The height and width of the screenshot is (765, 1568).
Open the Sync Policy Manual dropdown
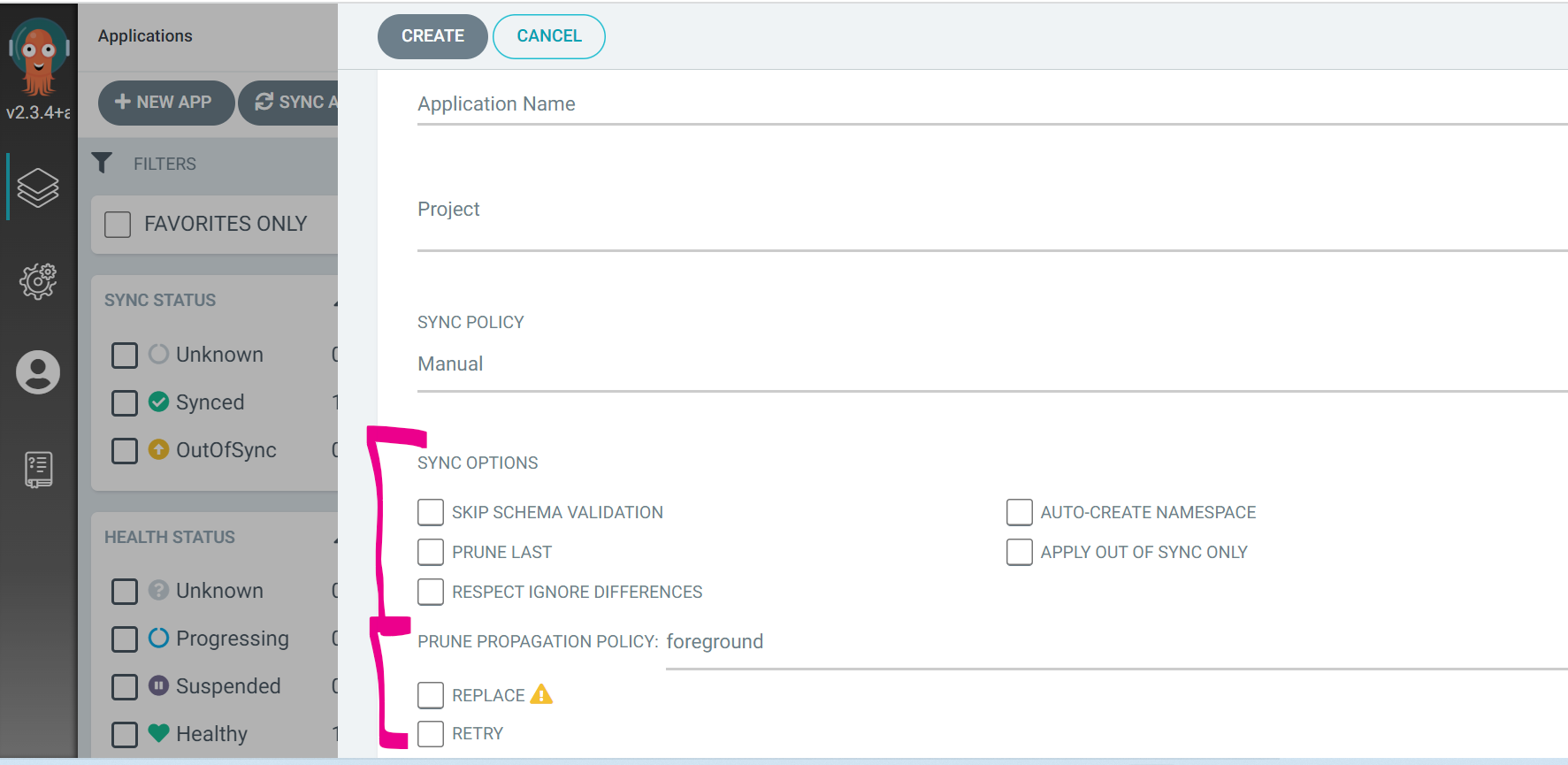(991, 364)
